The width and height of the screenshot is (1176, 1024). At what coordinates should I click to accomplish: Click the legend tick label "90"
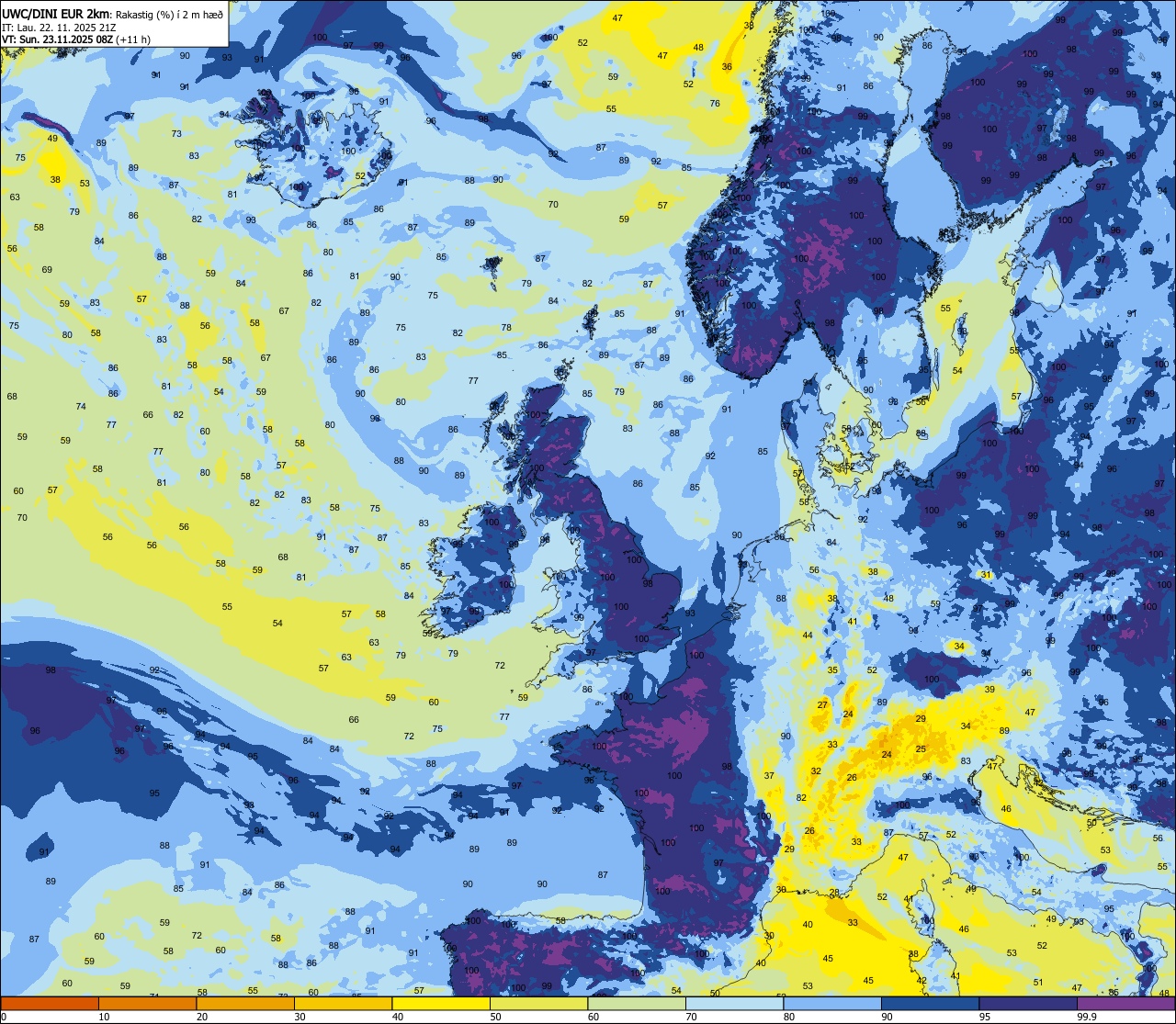click(887, 1017)
